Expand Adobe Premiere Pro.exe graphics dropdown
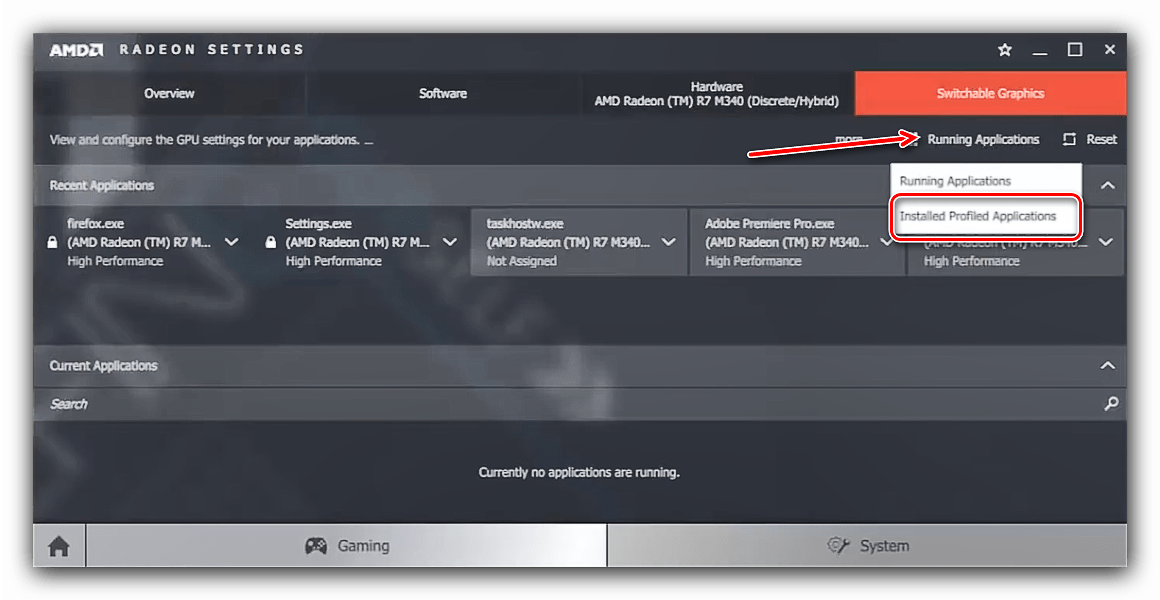The height and width of the screenshot is (600, 1160). coord(886,242)
